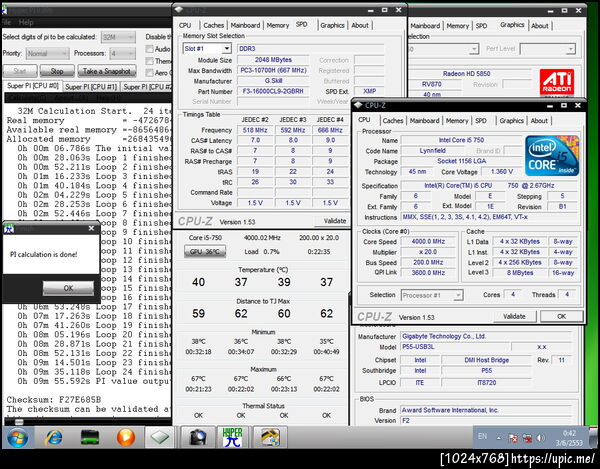Open the Graphics tab in the SPD window
This screenshot has height=469, width=600.
(x=332, y=25)
